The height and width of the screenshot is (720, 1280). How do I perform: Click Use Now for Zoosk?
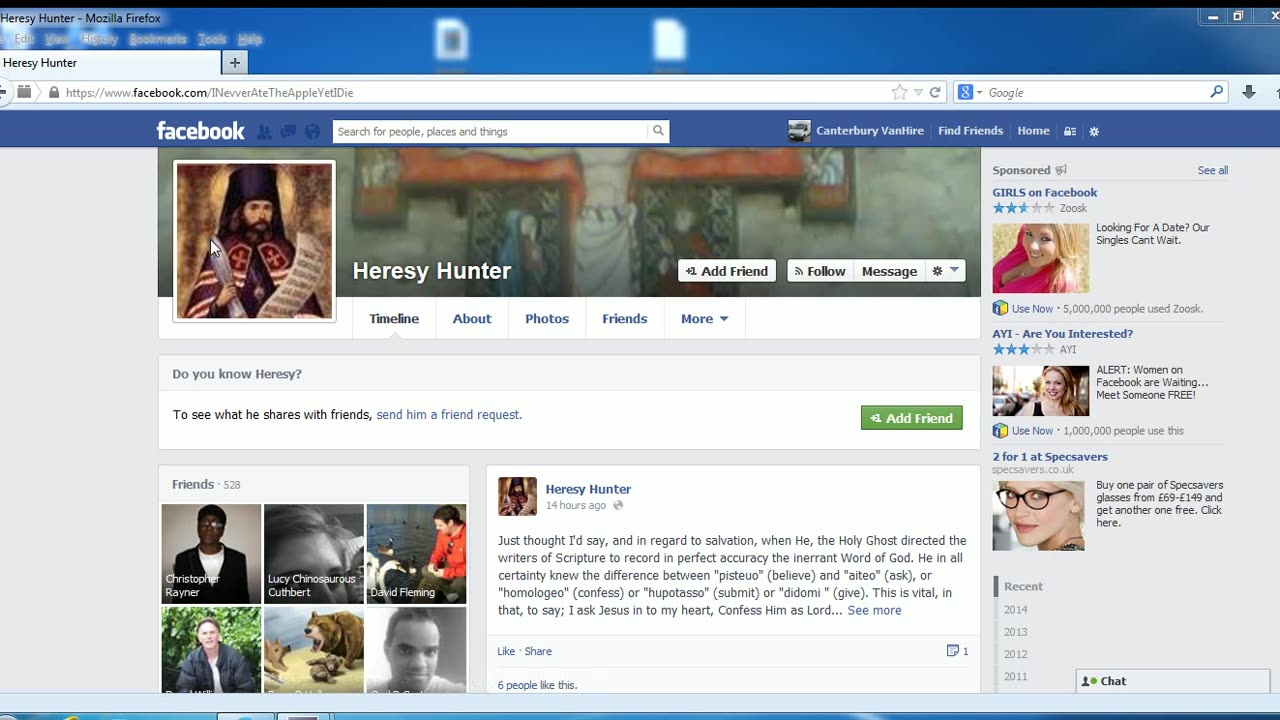pyautogui.click(x=1032, y=309)
